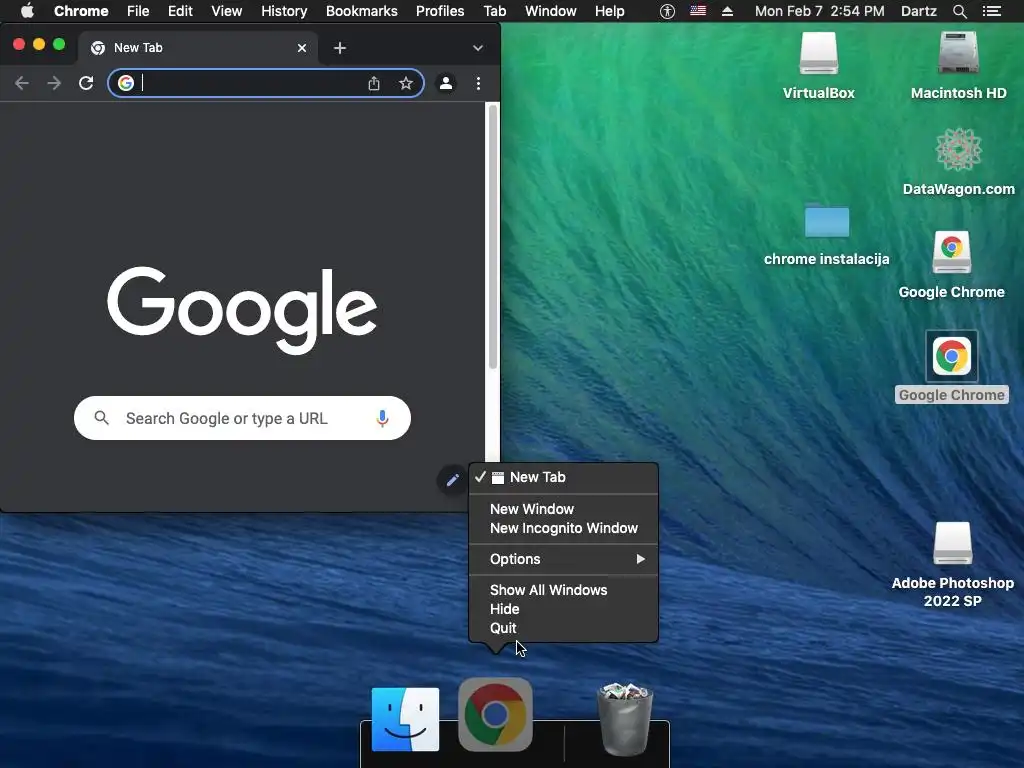Click the accessibility icon in menu bar
1024x768 pixels.
(x=667, y=11)
